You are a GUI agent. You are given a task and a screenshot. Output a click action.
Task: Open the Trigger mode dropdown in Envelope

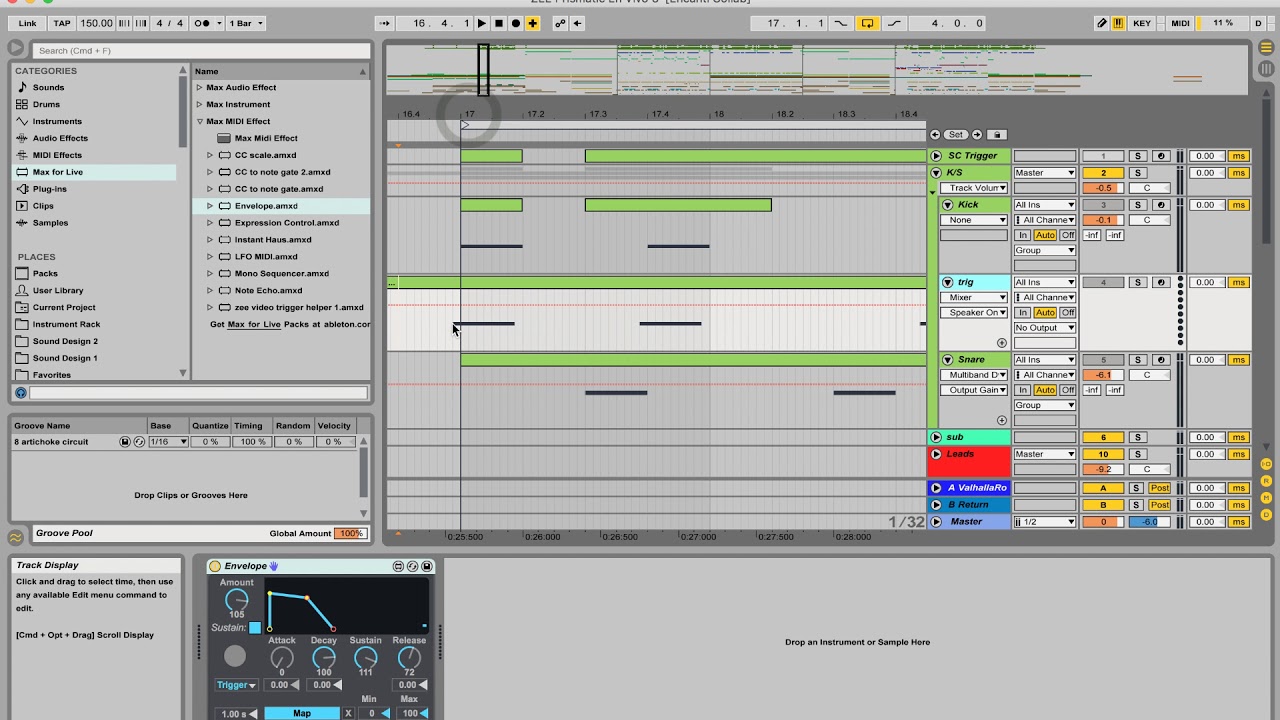[236, 685]
